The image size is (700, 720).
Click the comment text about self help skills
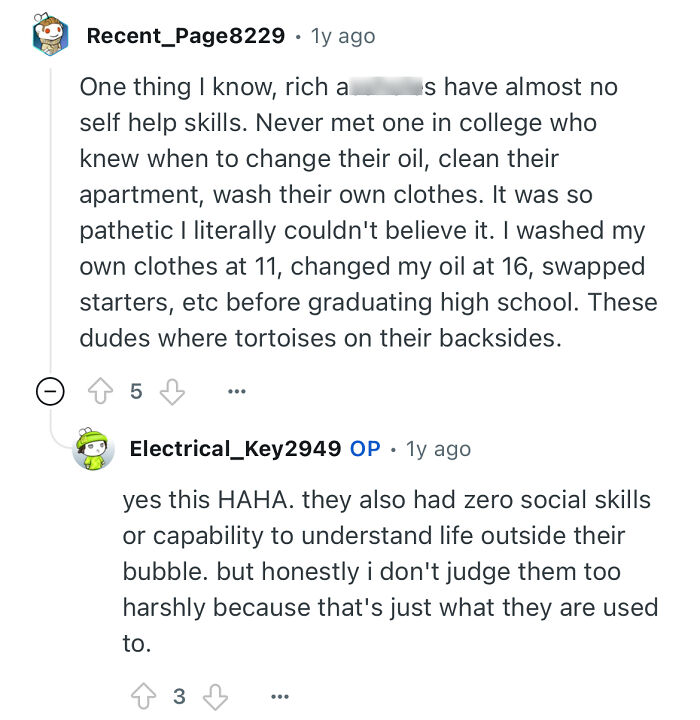[x=365, y=212]
